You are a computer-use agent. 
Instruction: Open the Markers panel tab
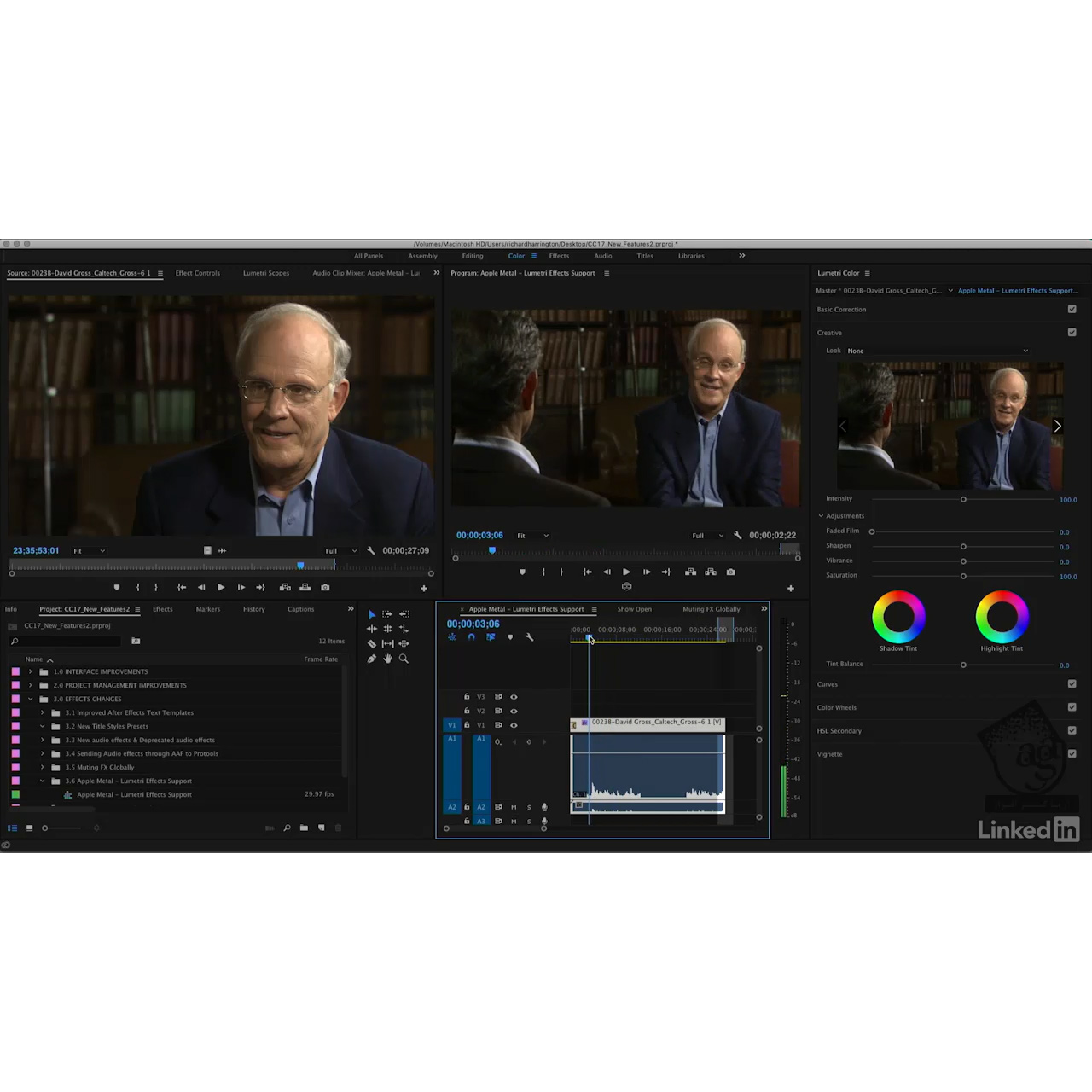208,609
